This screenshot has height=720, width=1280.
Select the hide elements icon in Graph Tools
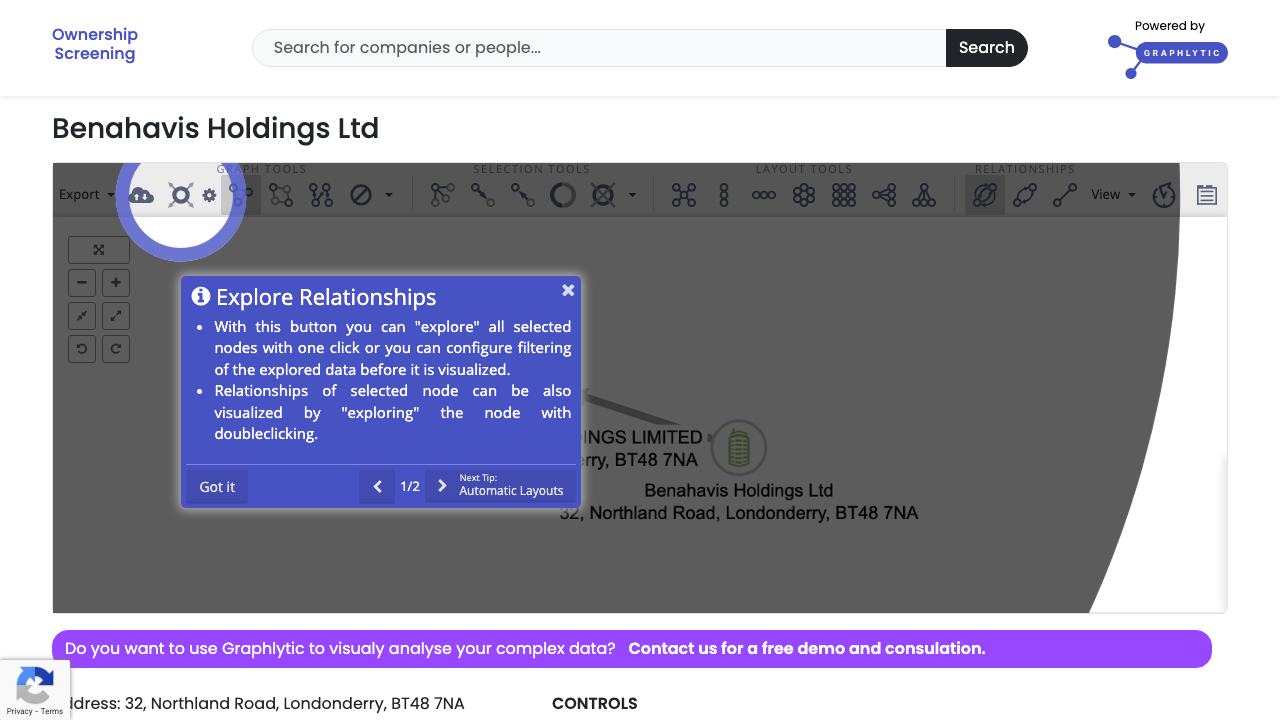(x=361, y=194)
